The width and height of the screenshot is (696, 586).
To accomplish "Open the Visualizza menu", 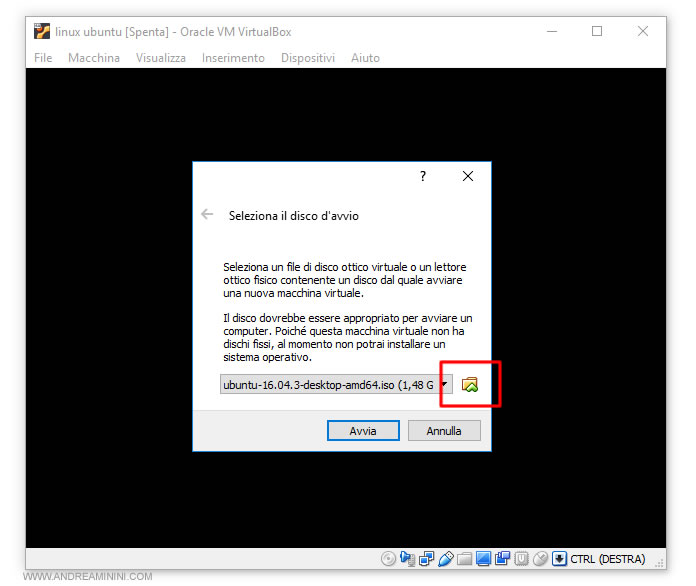I will point(161,58).
